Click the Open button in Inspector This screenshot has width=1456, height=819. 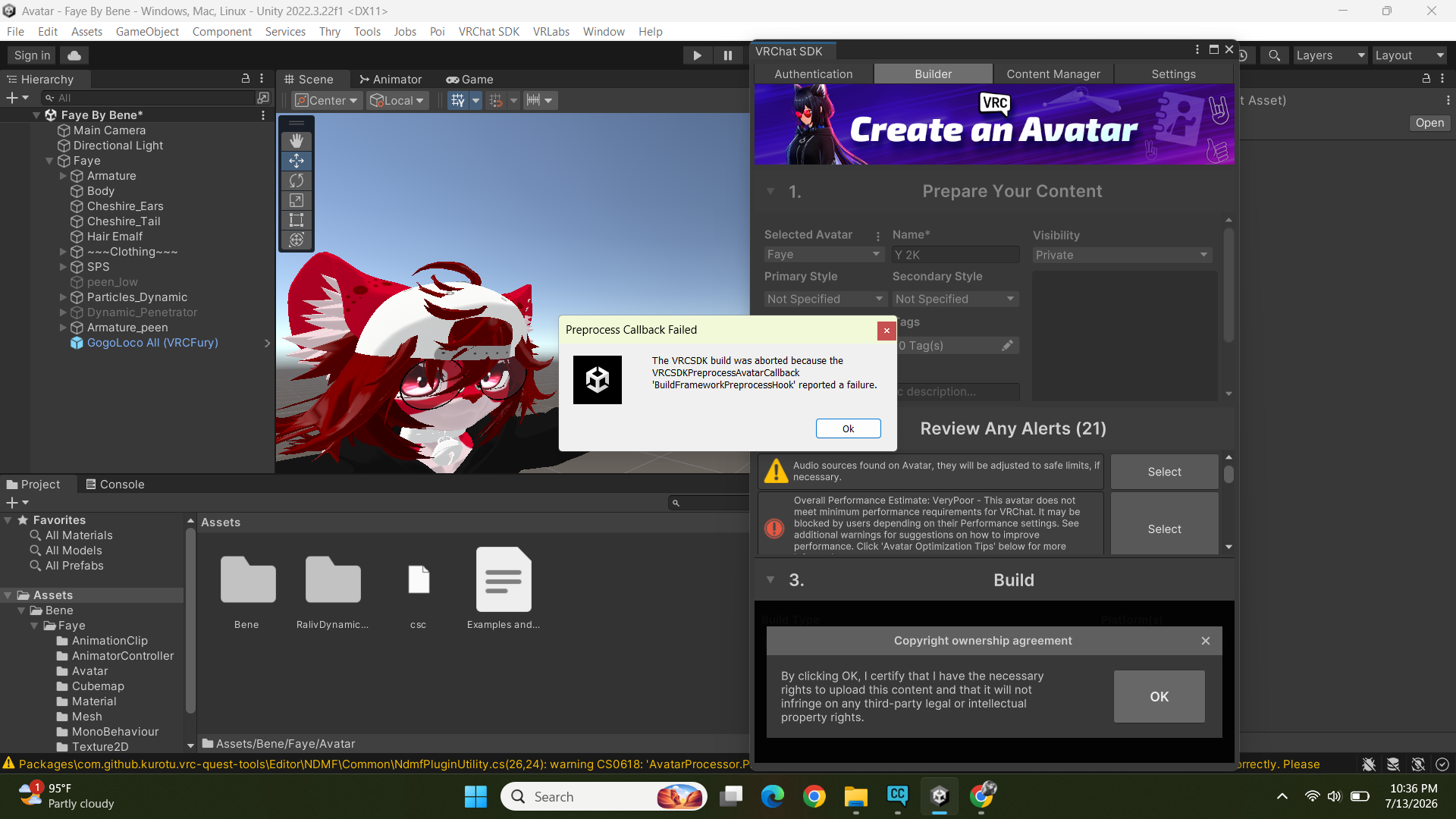click(1429, 123)
